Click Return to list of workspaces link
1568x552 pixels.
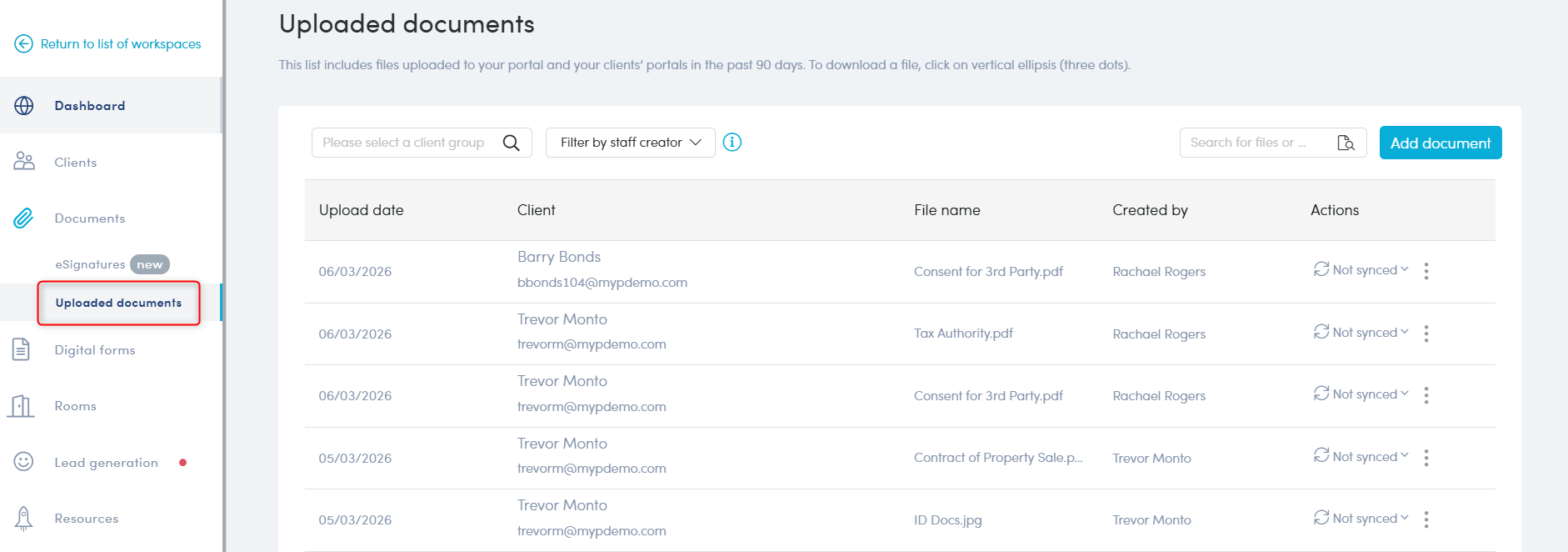[x=121, y=44]
